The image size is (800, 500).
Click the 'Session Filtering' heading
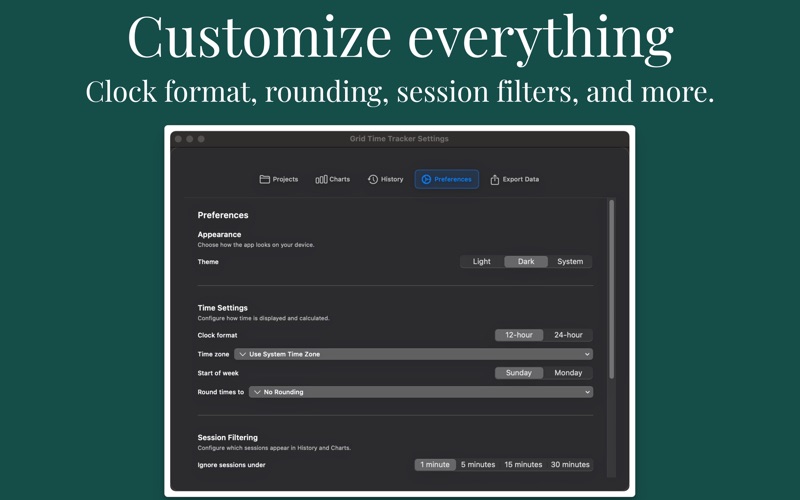228,437
